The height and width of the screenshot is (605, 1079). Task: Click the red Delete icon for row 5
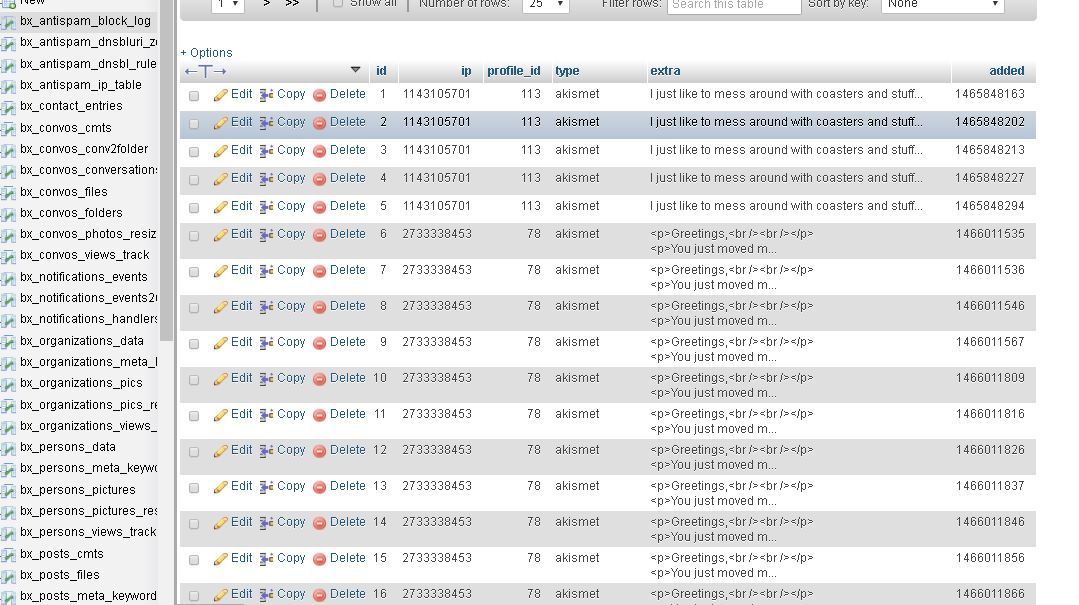click(320, 207)
